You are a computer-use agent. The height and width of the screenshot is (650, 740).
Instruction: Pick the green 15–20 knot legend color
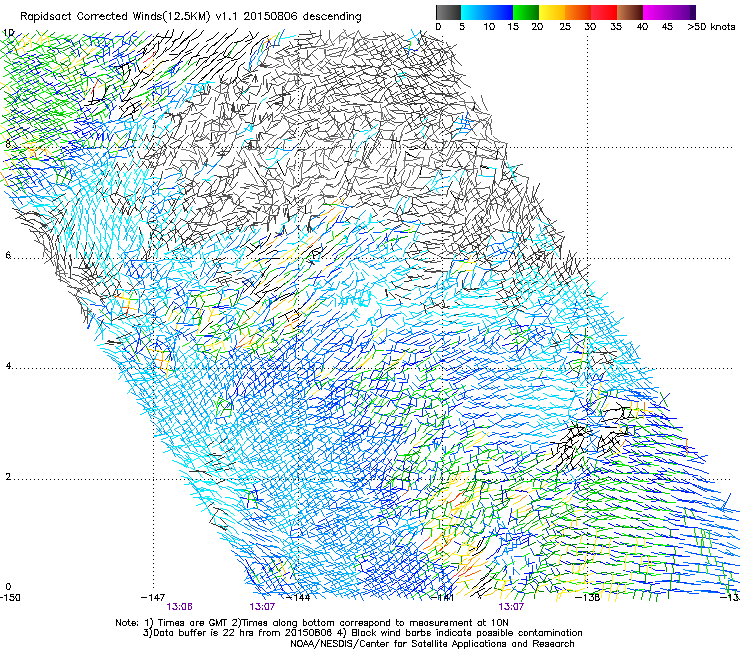(526, 12)
